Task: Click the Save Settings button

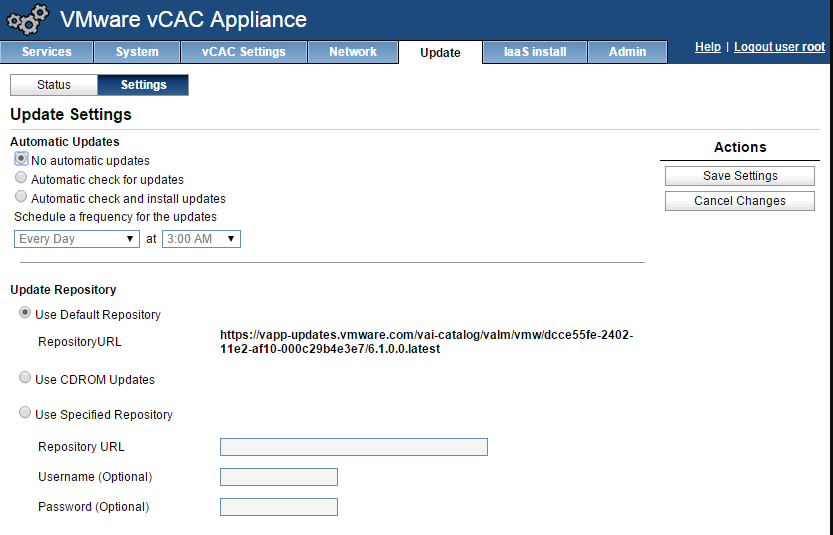Action: (740, 176)
